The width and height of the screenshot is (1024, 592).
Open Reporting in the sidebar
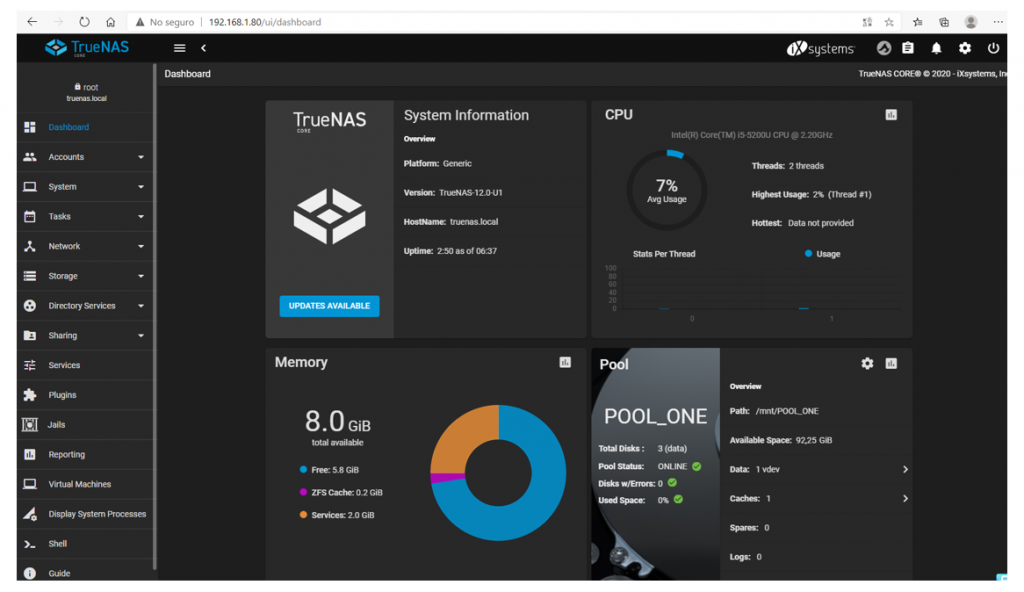coord(85,454)
